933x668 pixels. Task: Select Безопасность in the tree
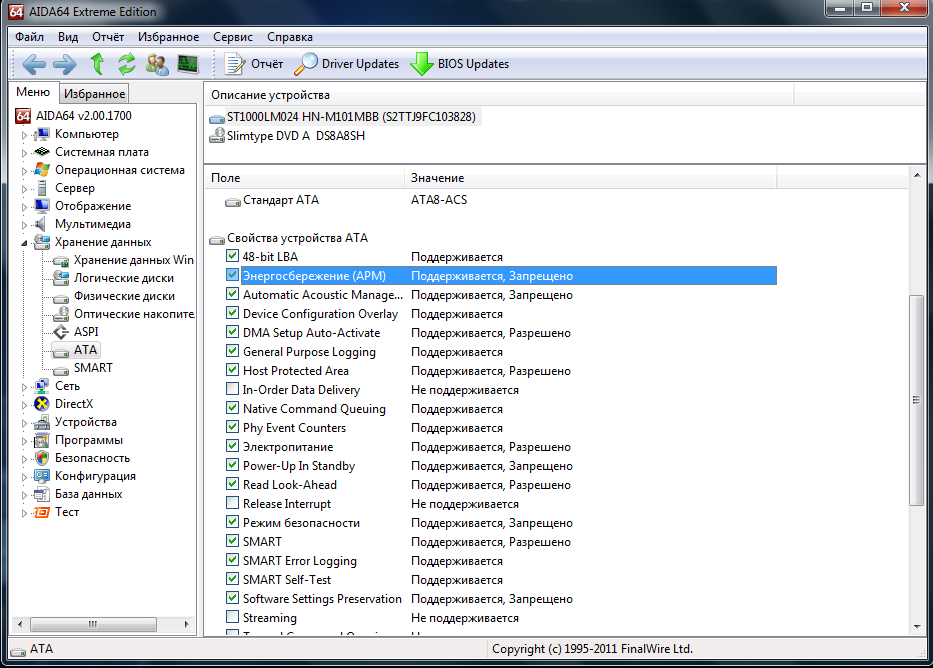coord(92,458)
